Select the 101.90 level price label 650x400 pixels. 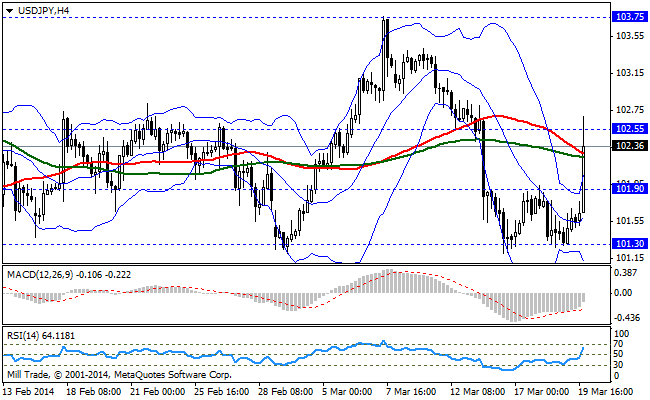[x=630, y=189]
